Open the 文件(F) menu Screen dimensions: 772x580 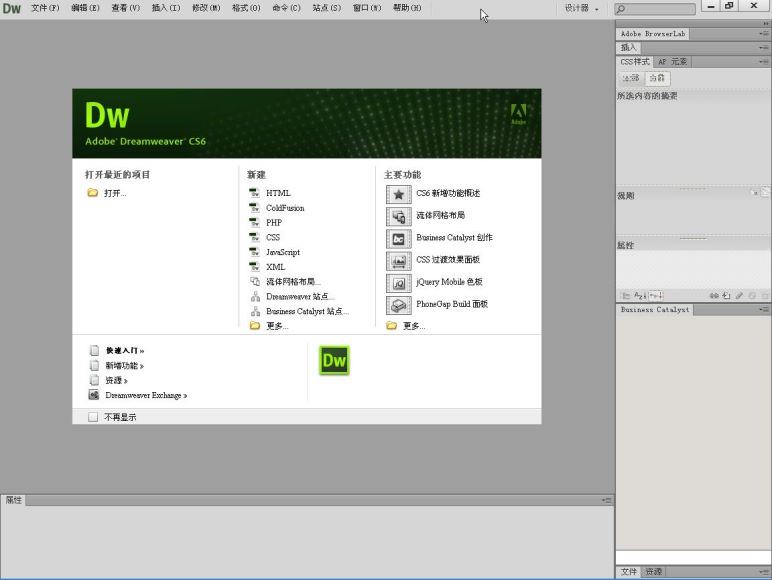pos(45,8)
